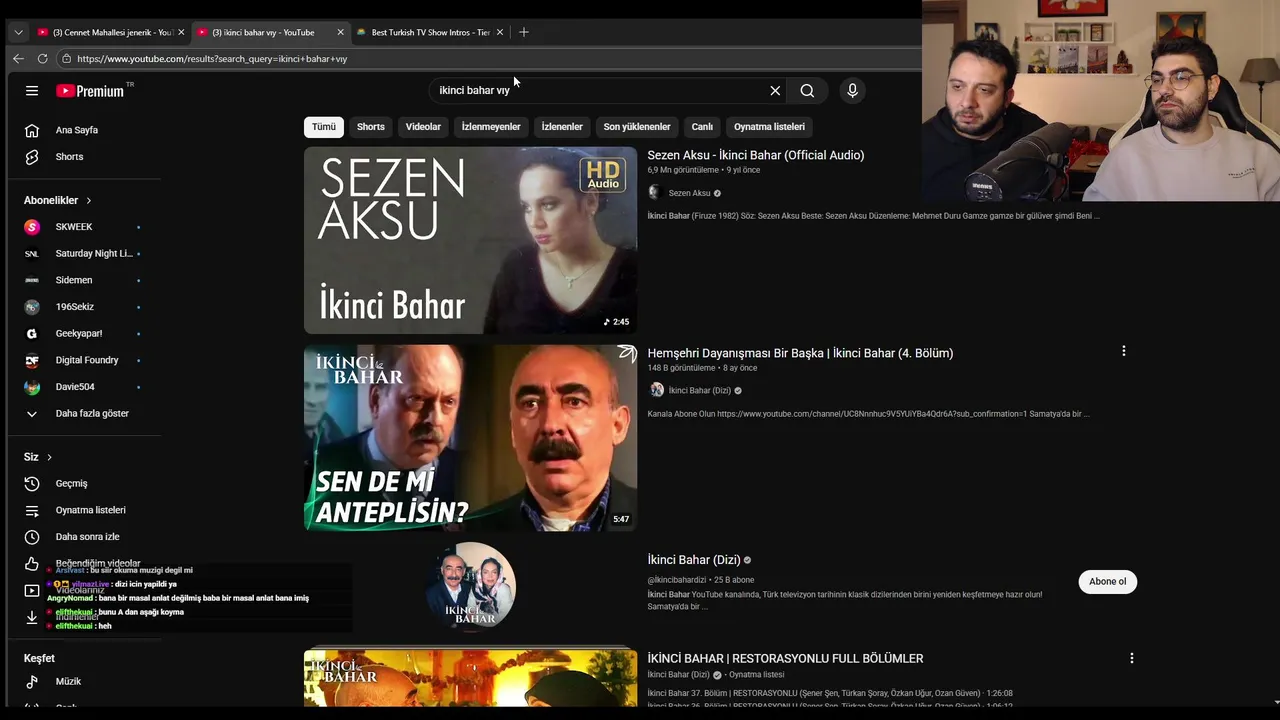Clear the search box with X icon
The image size is (1280, 720).
775,91
